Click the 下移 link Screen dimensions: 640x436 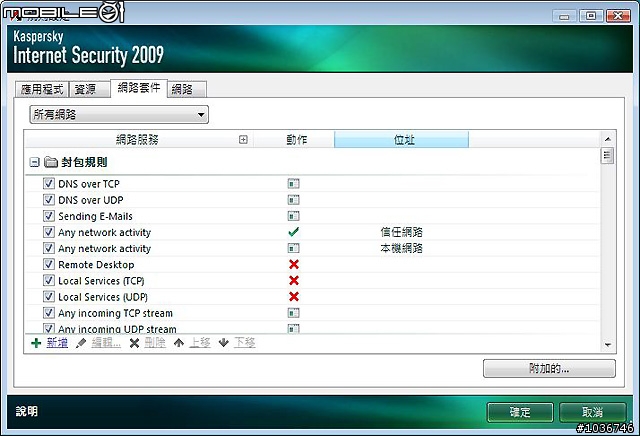click(x=244, y=343)
